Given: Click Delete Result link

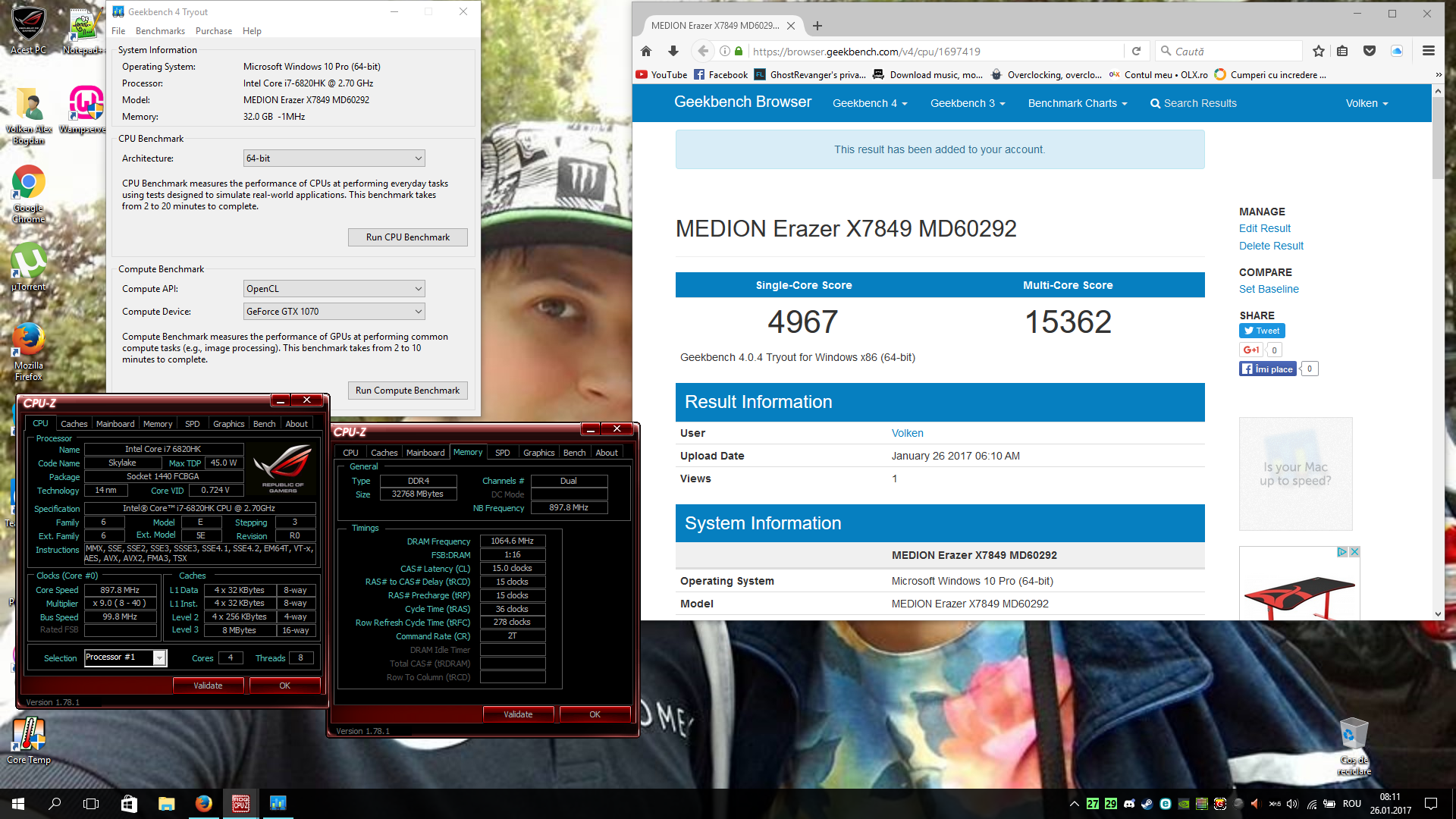Looking at the screenshot, I should (1271, 246).
